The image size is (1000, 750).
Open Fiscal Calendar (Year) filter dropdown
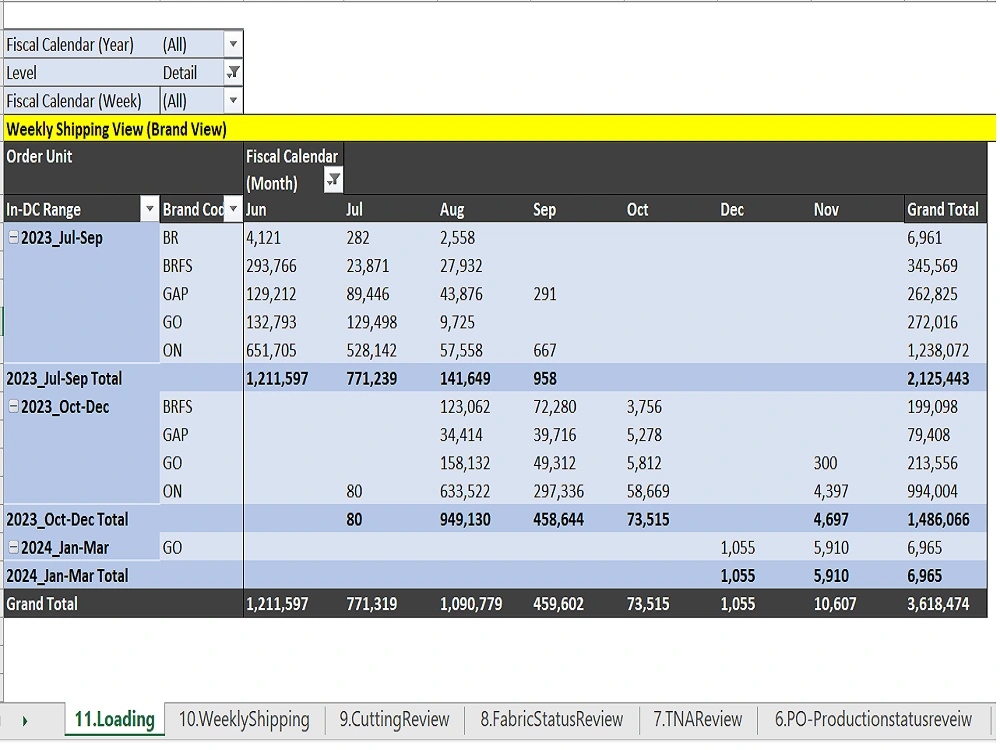pos(233,45)
